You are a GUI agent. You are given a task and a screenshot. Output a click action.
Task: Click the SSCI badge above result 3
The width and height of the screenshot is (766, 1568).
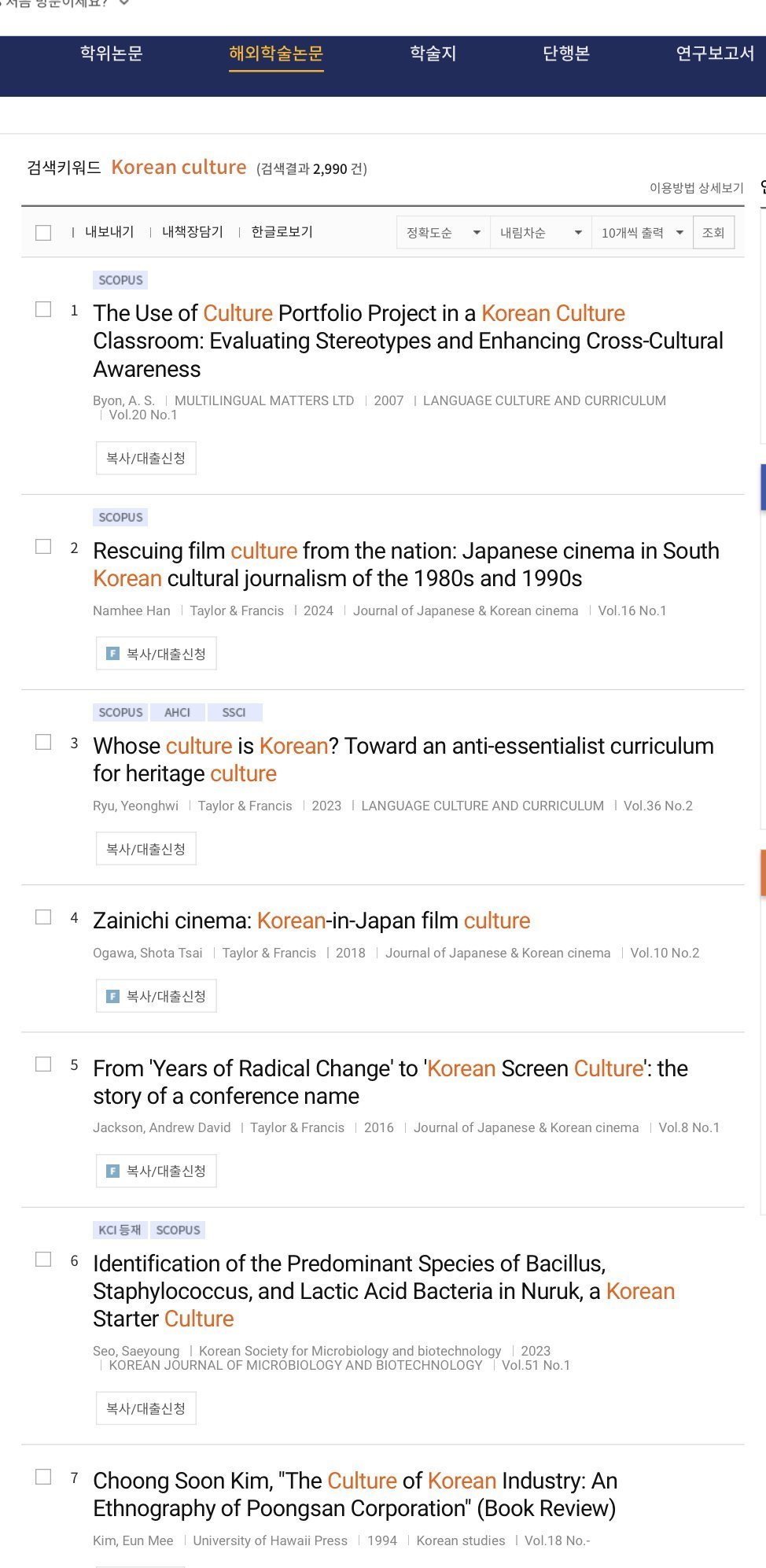click(x=234, y=713)
